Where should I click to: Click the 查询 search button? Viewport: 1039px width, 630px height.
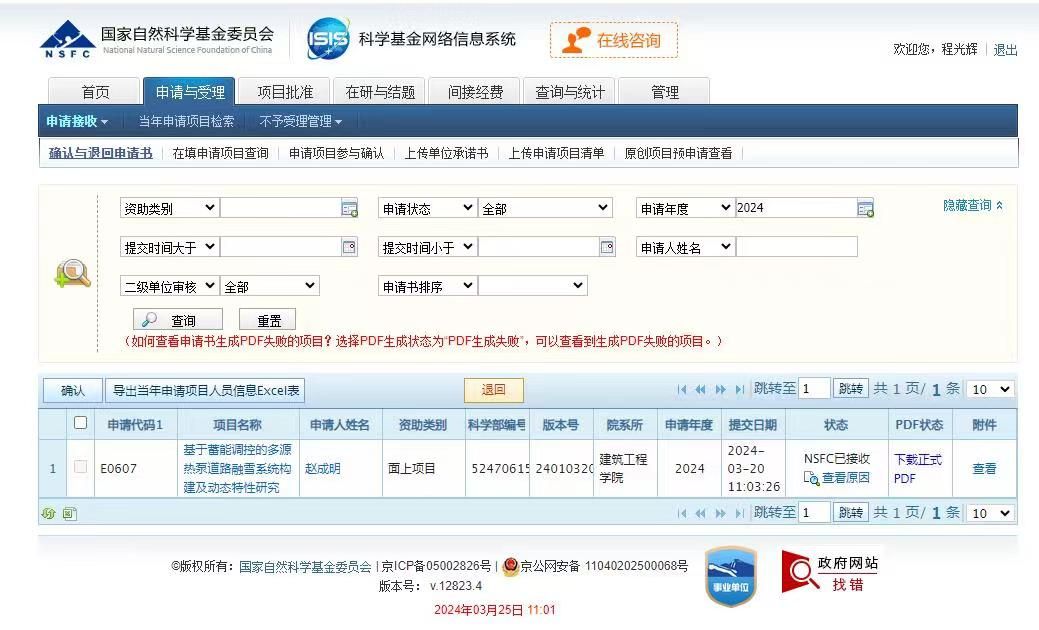178,319
